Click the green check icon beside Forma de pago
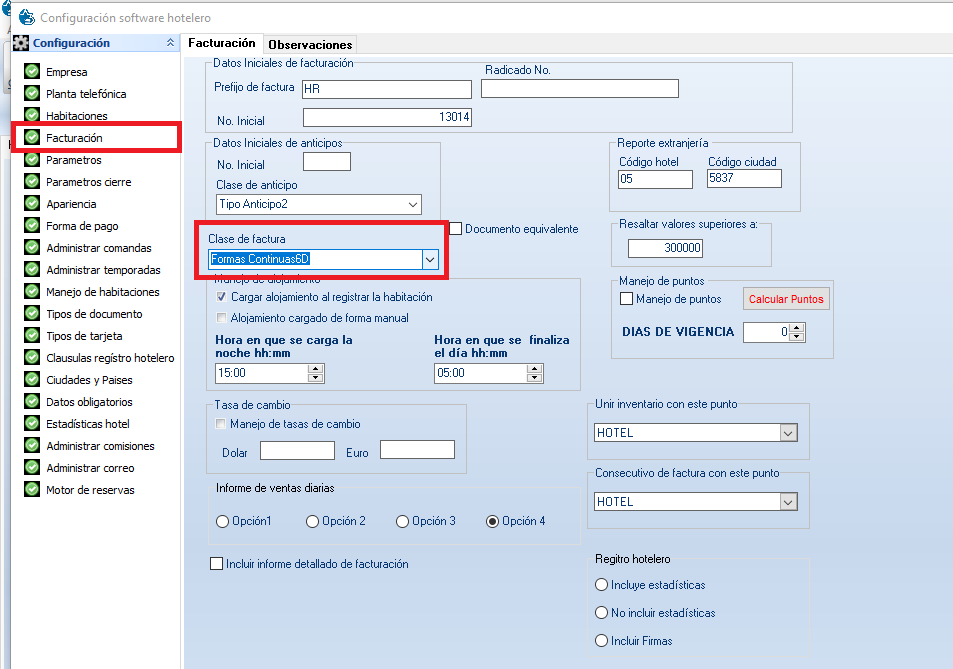Viewport: 953px width, 669px height. point(32,226)
